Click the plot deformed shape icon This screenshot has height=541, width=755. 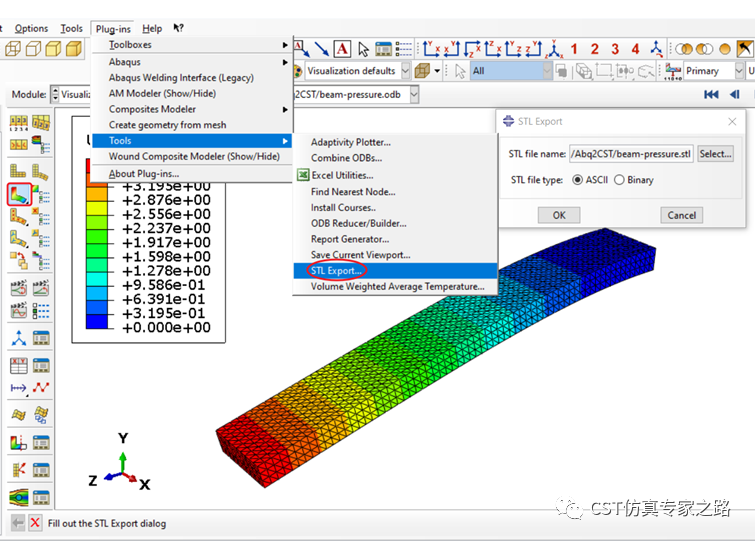40,170
